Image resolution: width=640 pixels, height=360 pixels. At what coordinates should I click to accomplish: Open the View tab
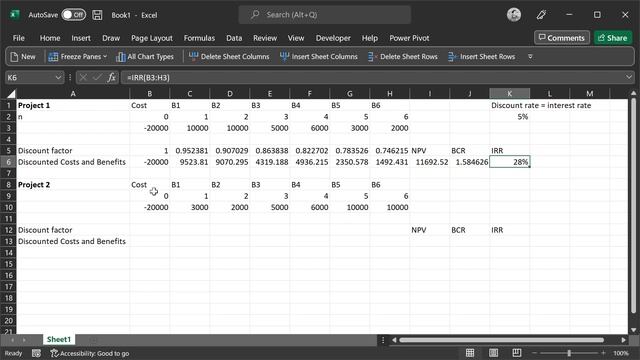(x=296, y=38)
